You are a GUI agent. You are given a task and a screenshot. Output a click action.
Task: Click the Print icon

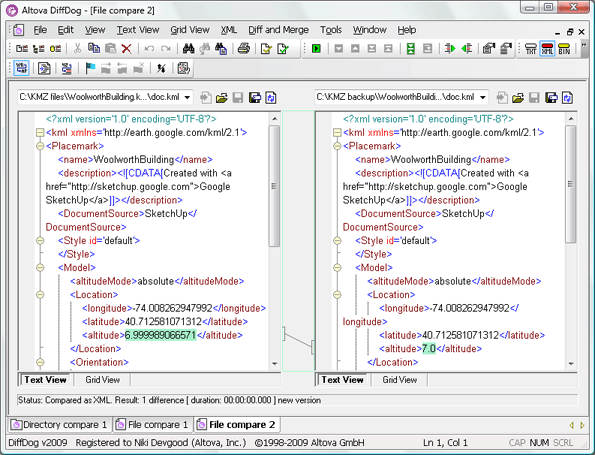point(244,49)
